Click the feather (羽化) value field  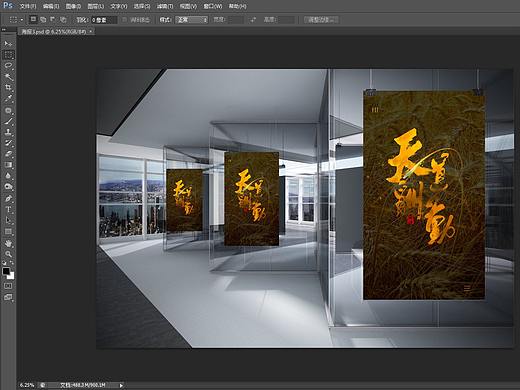click(104, 20)
